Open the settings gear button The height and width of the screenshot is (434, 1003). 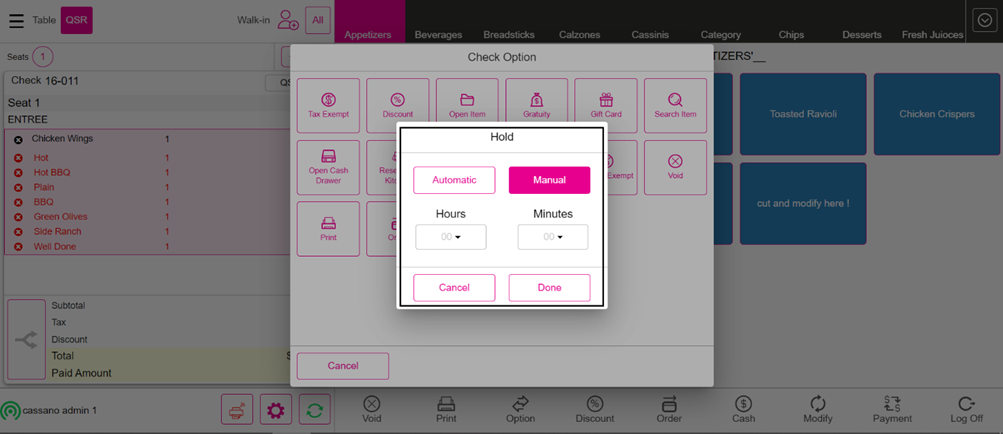(x=275, y=410)
